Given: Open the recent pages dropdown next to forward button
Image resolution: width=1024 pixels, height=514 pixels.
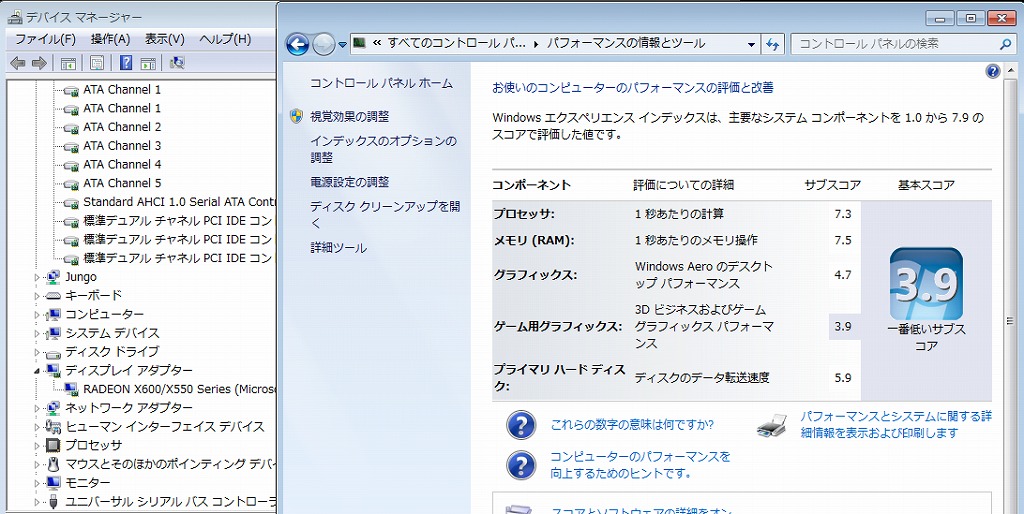Looking at the screenshot, I should (x=343, y=45).
